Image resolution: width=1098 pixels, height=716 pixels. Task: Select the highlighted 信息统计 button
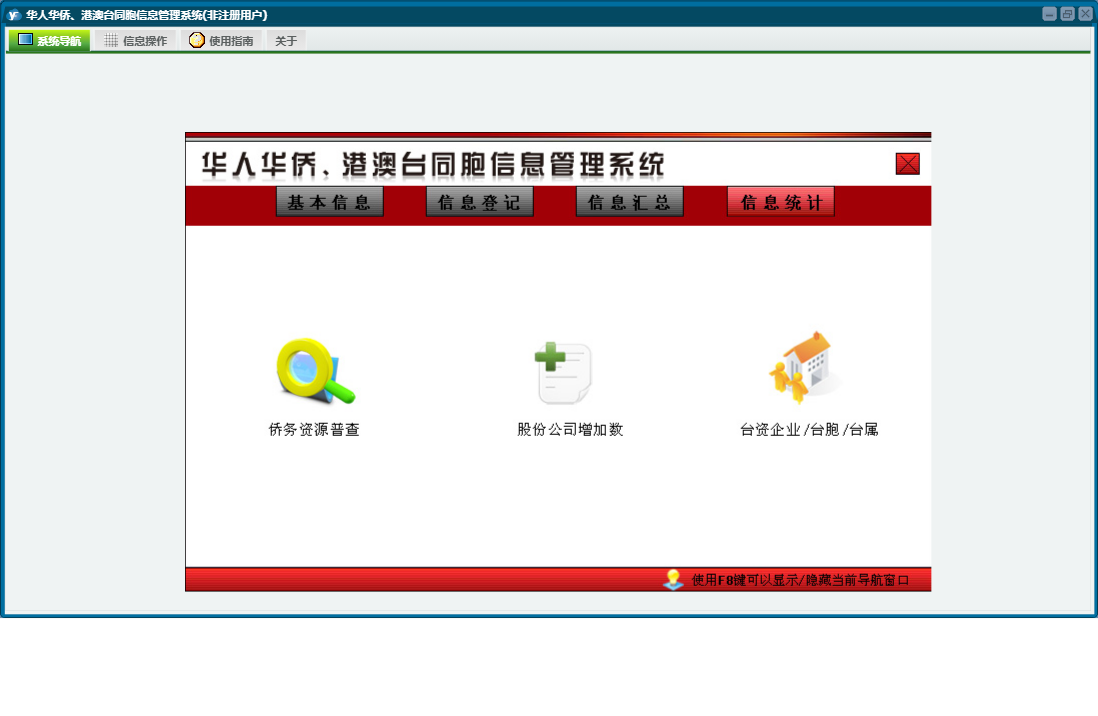pyautogui.click(x=781, y=202)
